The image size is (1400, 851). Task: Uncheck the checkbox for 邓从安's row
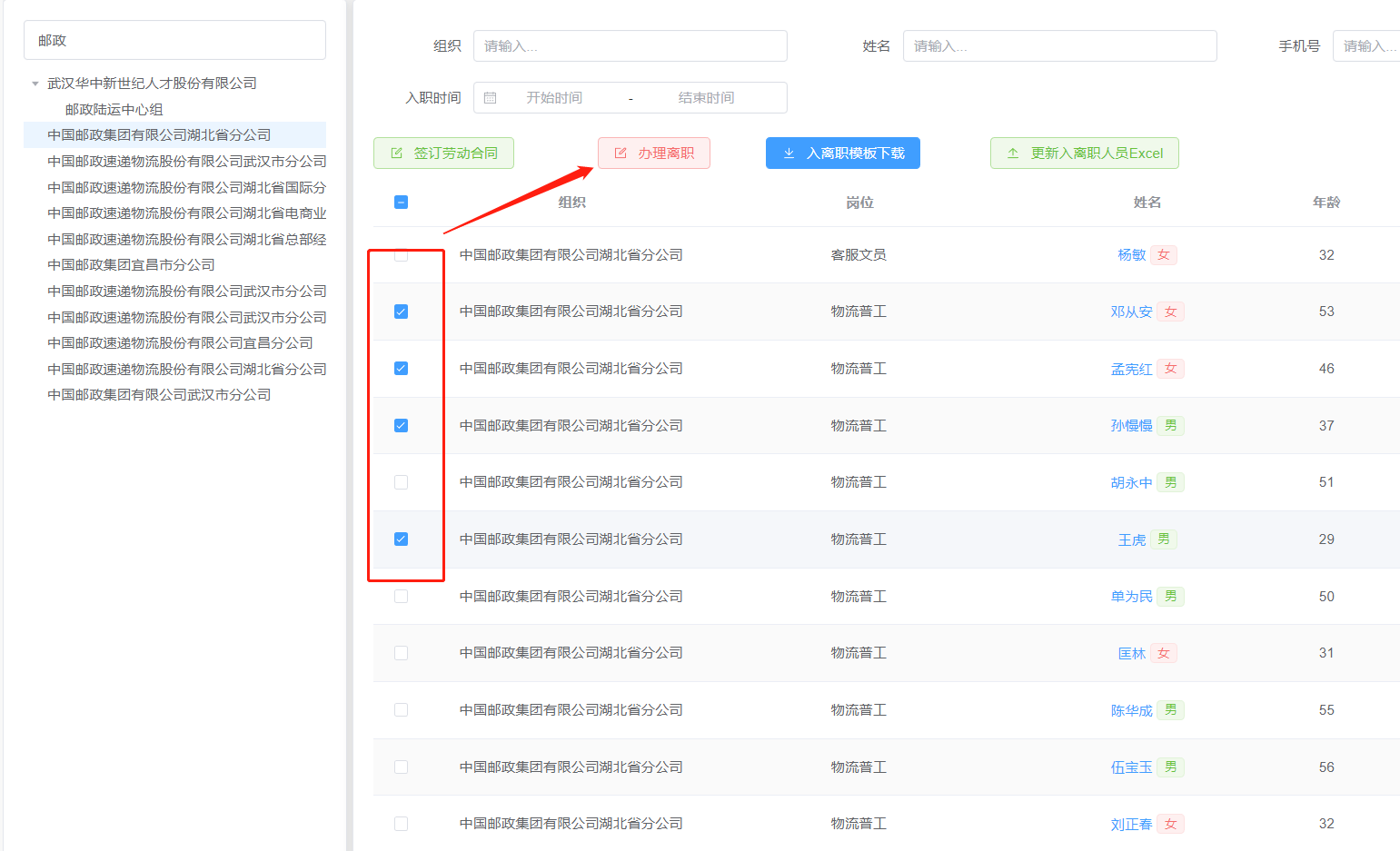coord(401,312)
